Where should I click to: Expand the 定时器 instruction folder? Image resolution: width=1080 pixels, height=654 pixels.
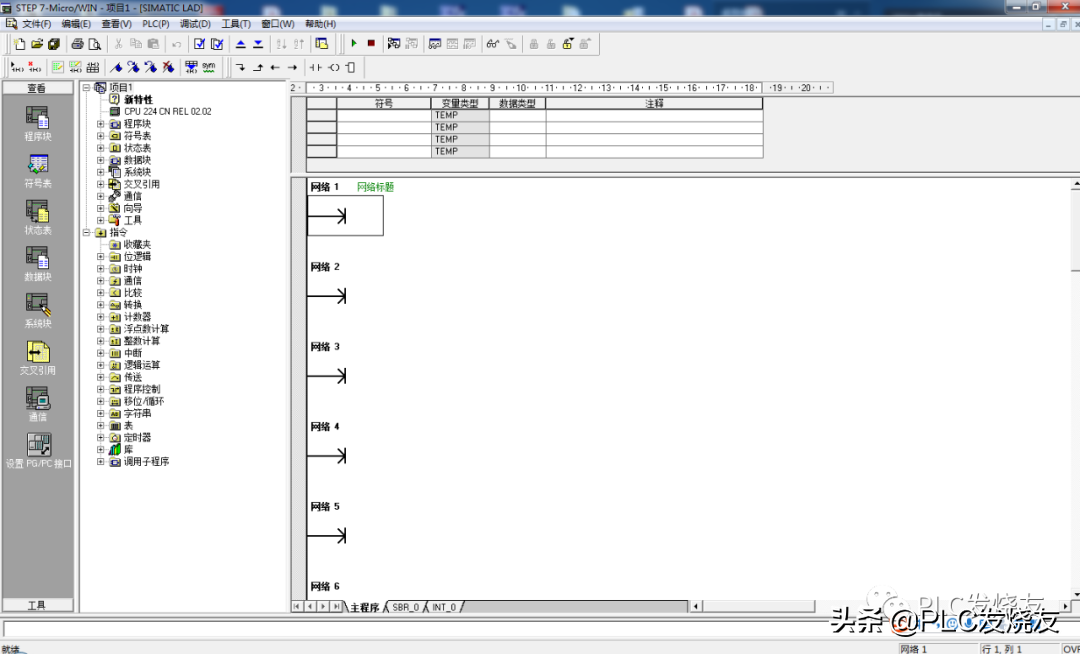pyautogui.click(x=101, y=437)
